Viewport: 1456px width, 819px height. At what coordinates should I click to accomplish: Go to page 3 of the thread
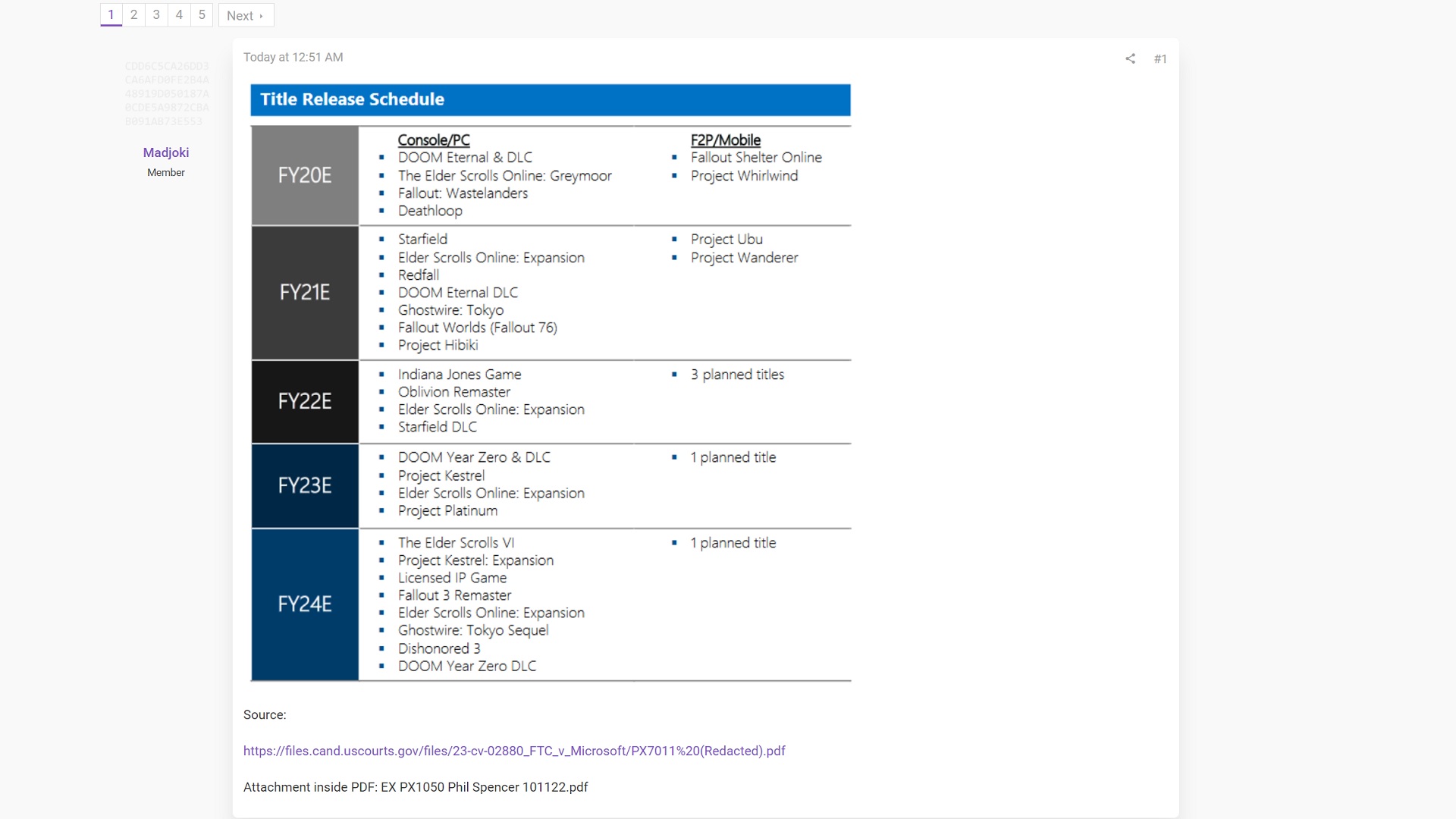[x=156, y=15]
